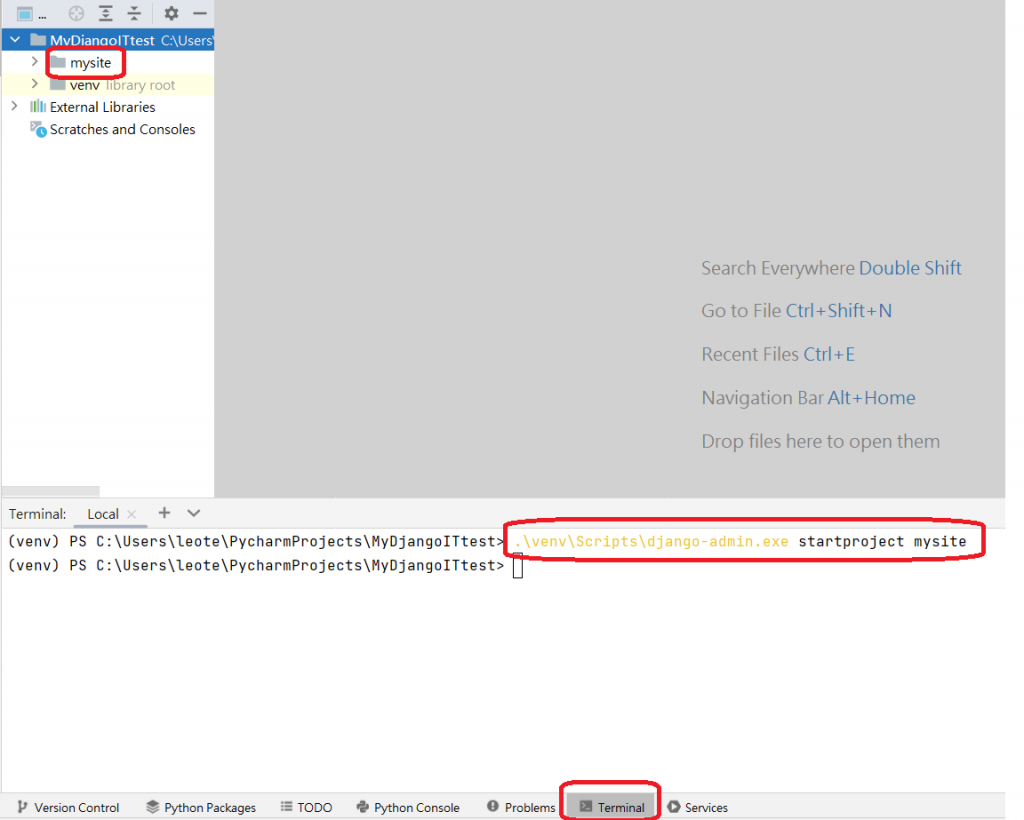Open the Version Control tool window
This screenshot has height=820, width=1024.
[69, 807]
